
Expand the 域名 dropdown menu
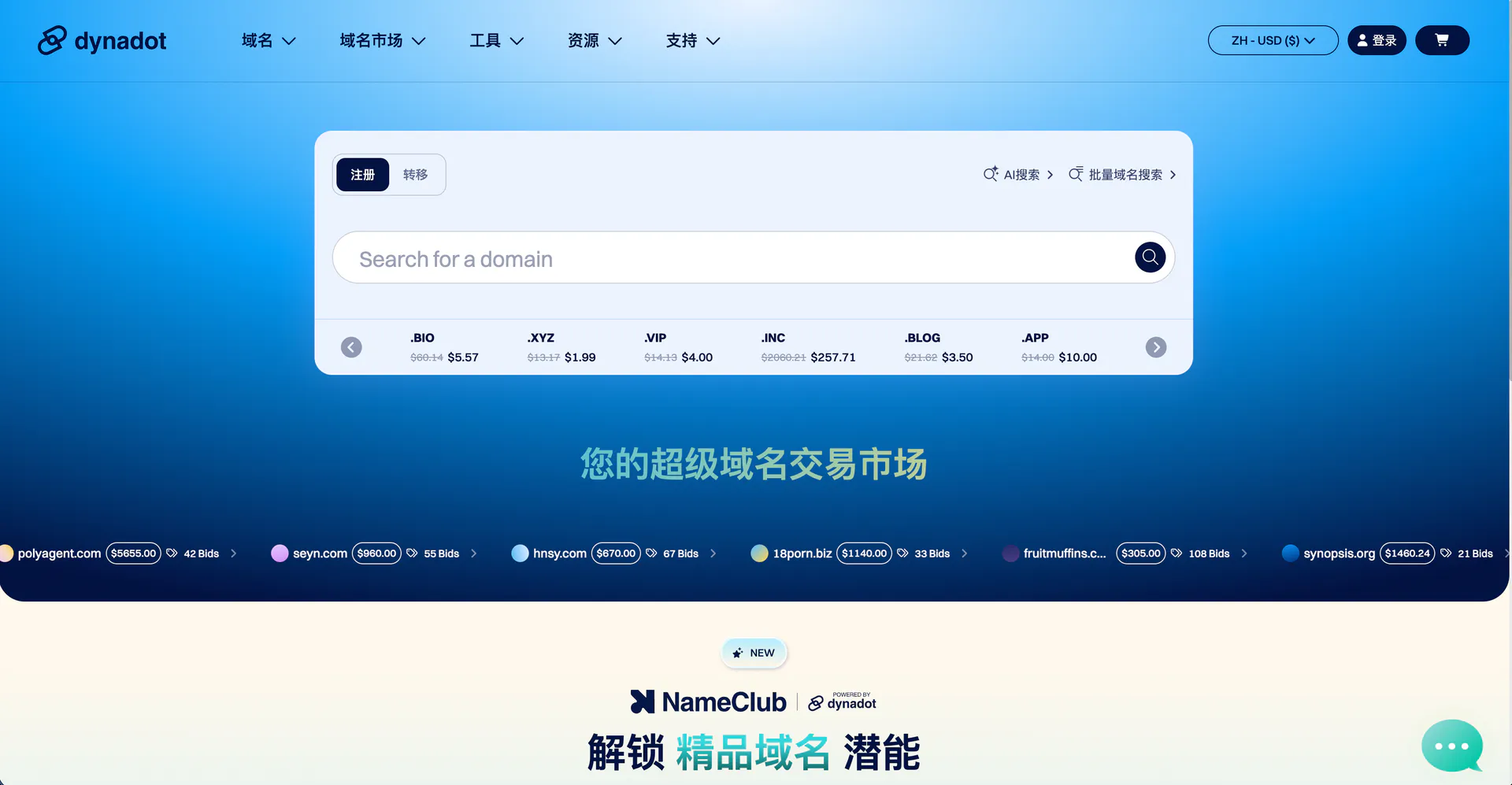(x=268, y=41)
